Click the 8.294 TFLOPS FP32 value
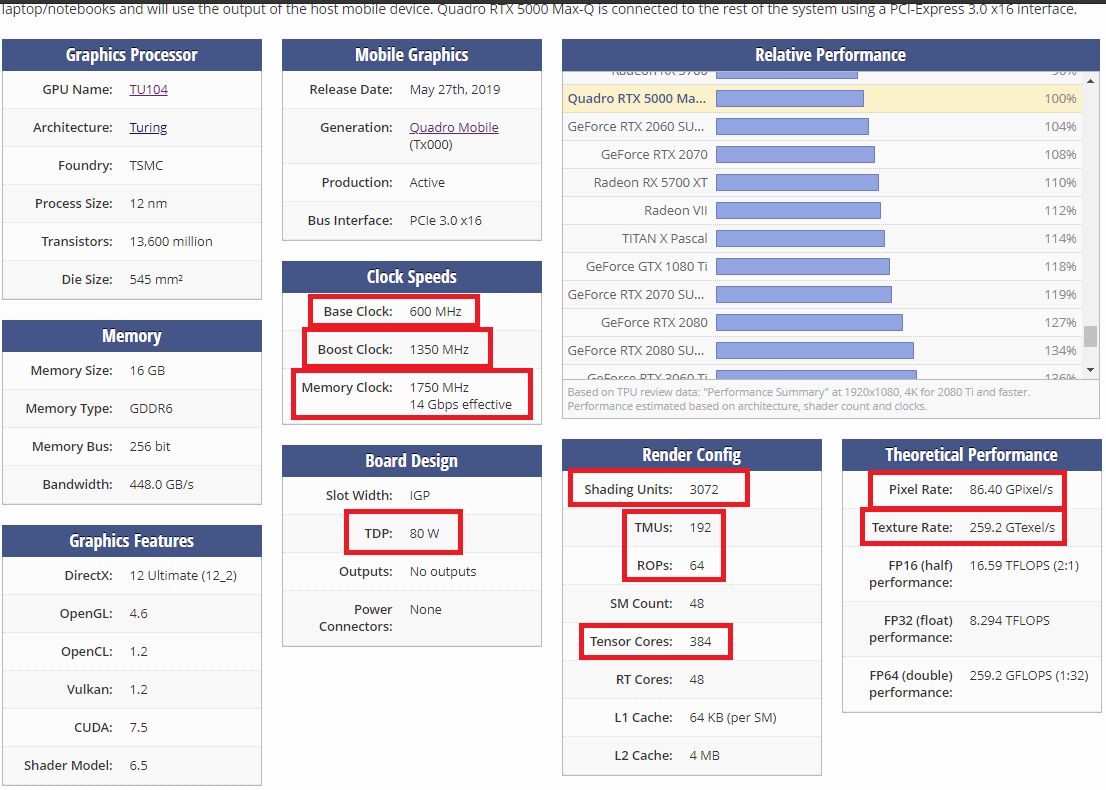Image resolution: width=1106 pixels, height=790 pixels. (1009, 621)
